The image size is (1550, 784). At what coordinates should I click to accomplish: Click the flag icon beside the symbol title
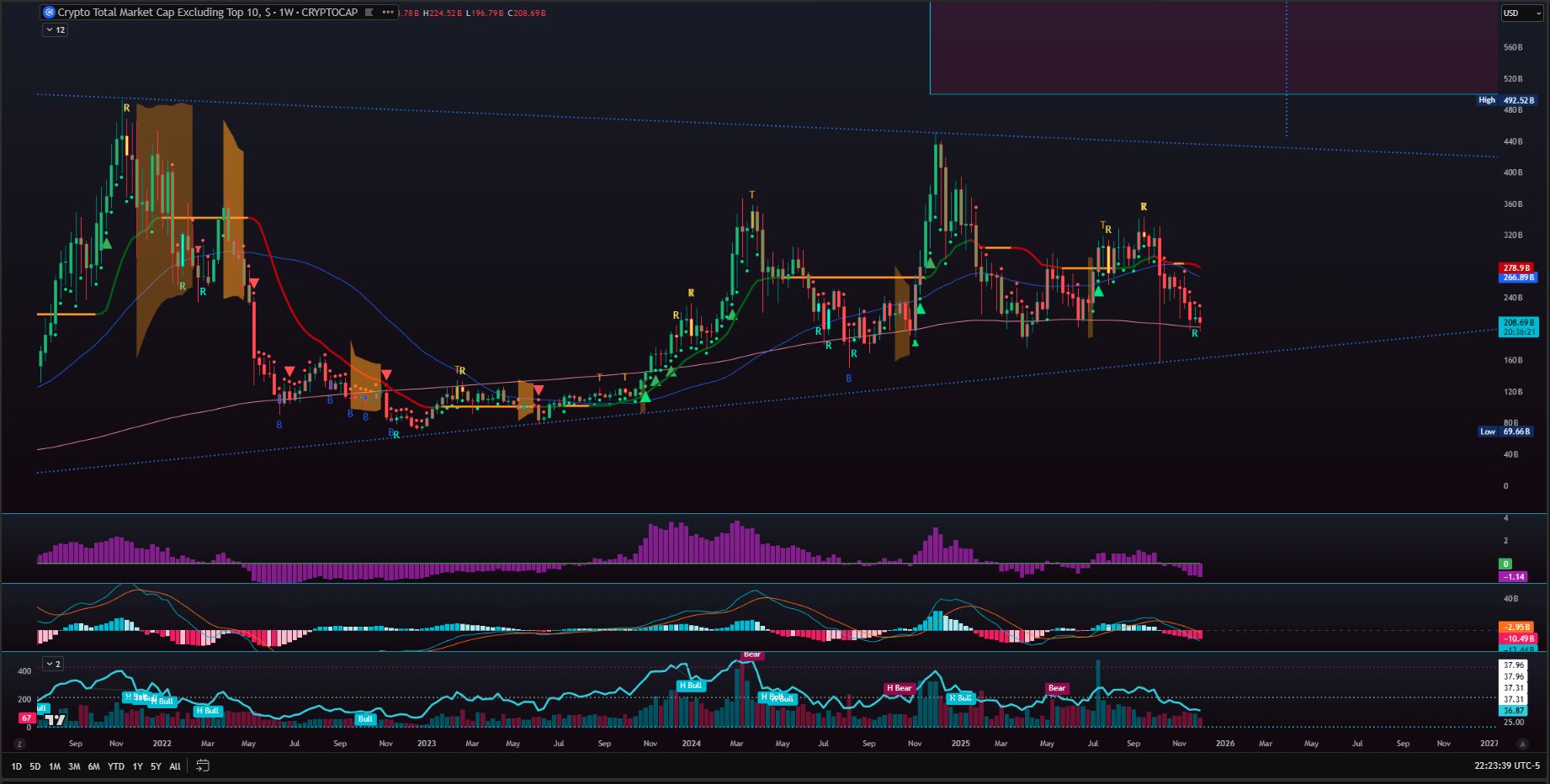[x=369, y=13]
